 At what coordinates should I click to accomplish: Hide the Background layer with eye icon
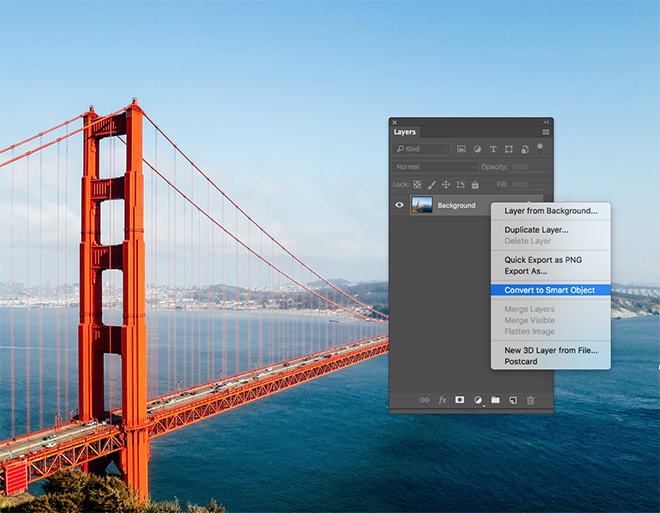pyautogui.click(x=399, y=205)
